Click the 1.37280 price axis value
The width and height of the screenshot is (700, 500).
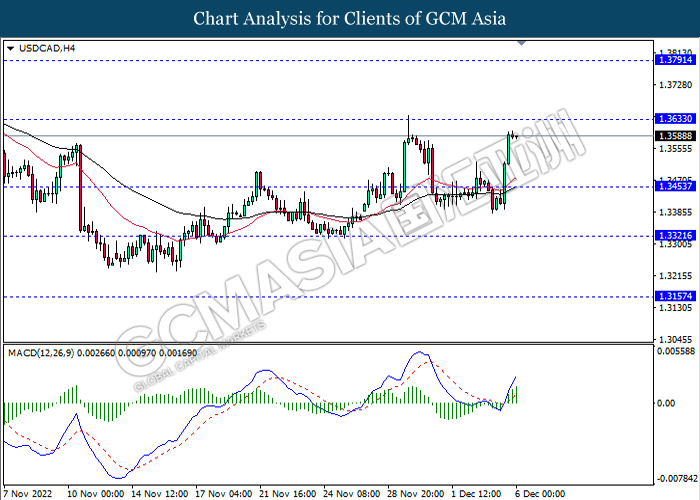675,85
